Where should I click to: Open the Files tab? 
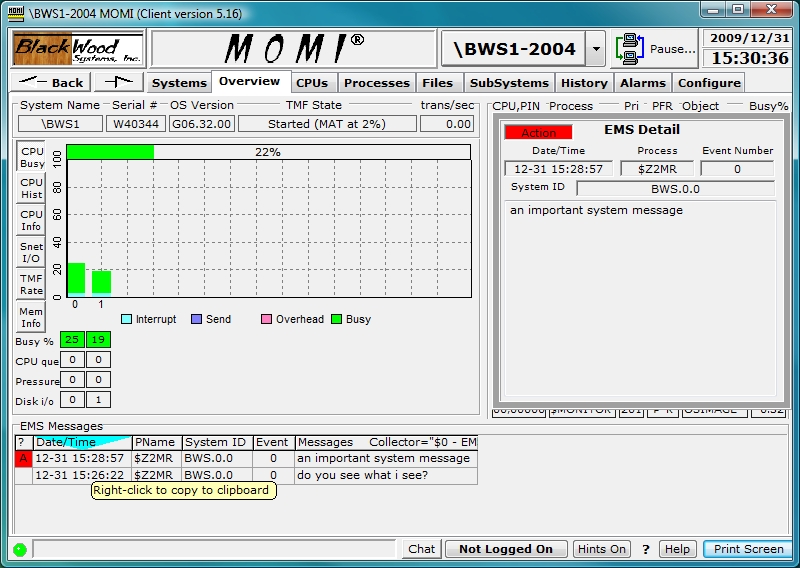(x=437, y=83)
